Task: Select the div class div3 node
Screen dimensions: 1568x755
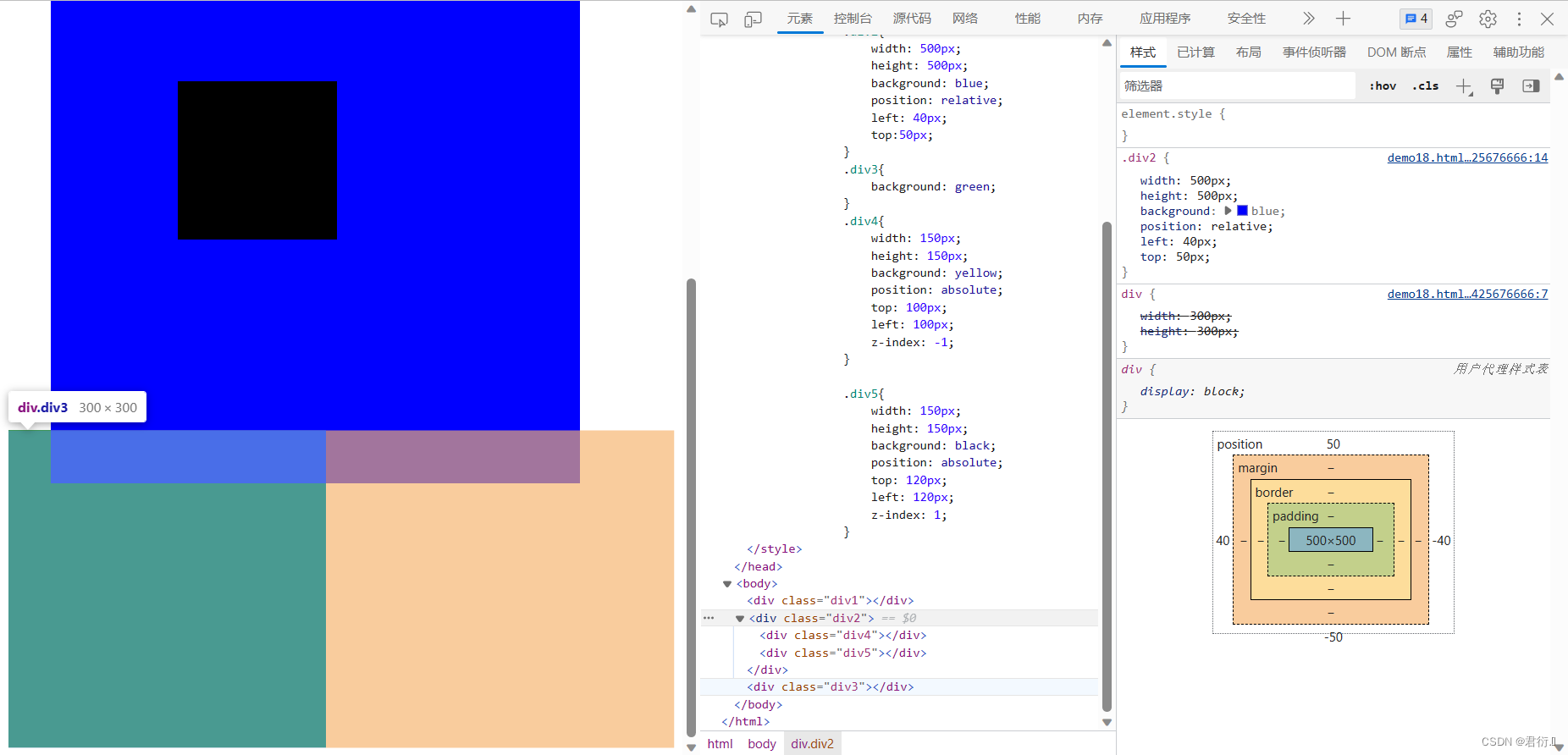Action: [x=830, y=687]
